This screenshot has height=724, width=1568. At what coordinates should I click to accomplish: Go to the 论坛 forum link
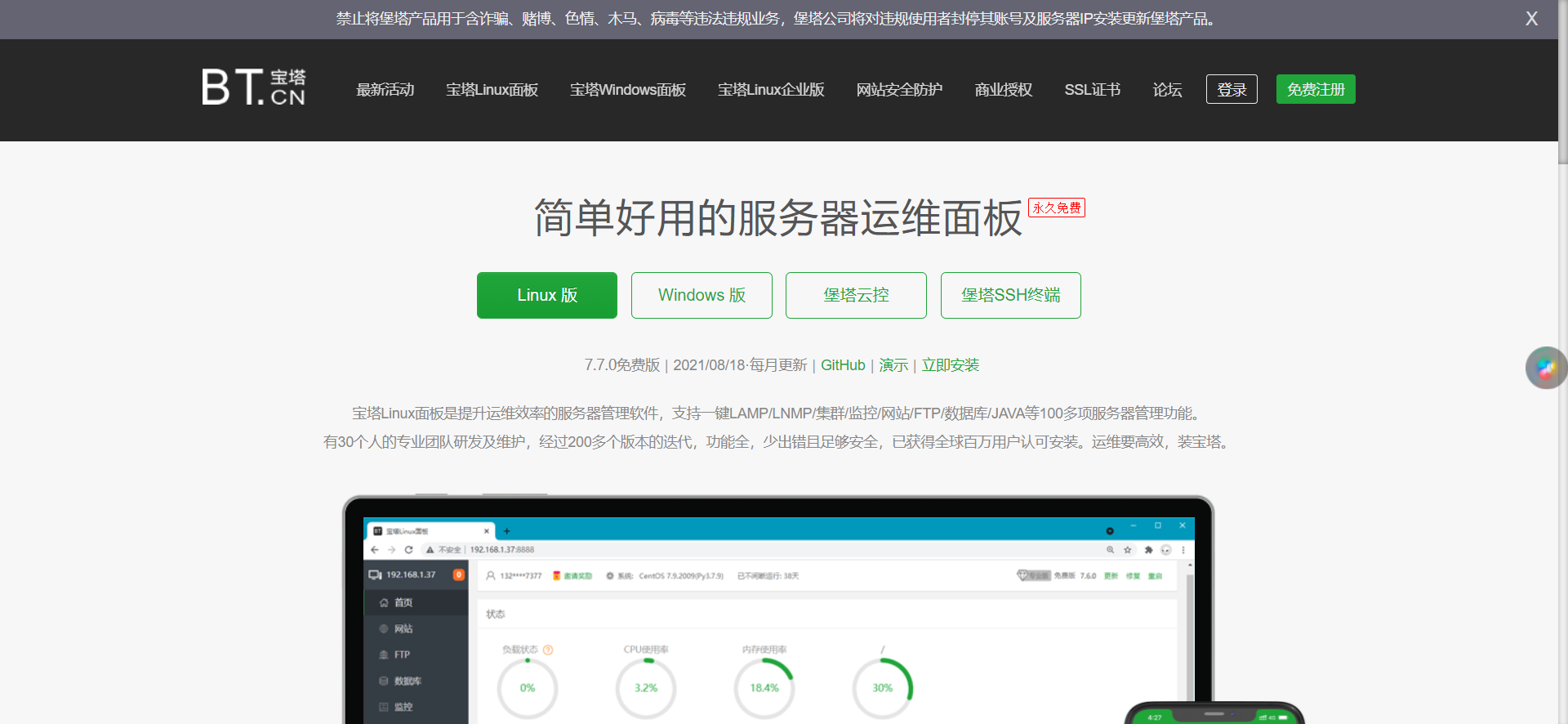pos(1167,90)
